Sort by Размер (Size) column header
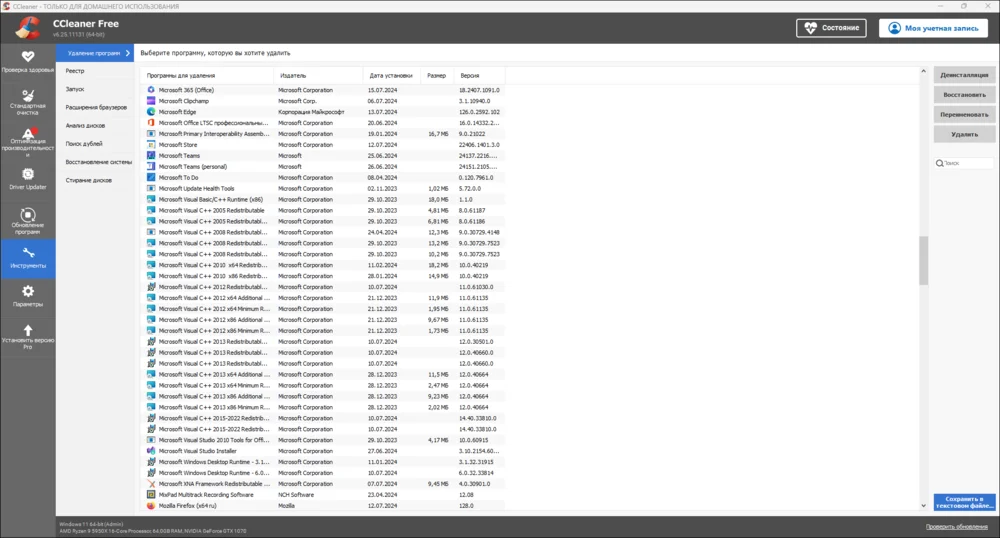This screenshot has height=538, width=1000. pos(438,75)
